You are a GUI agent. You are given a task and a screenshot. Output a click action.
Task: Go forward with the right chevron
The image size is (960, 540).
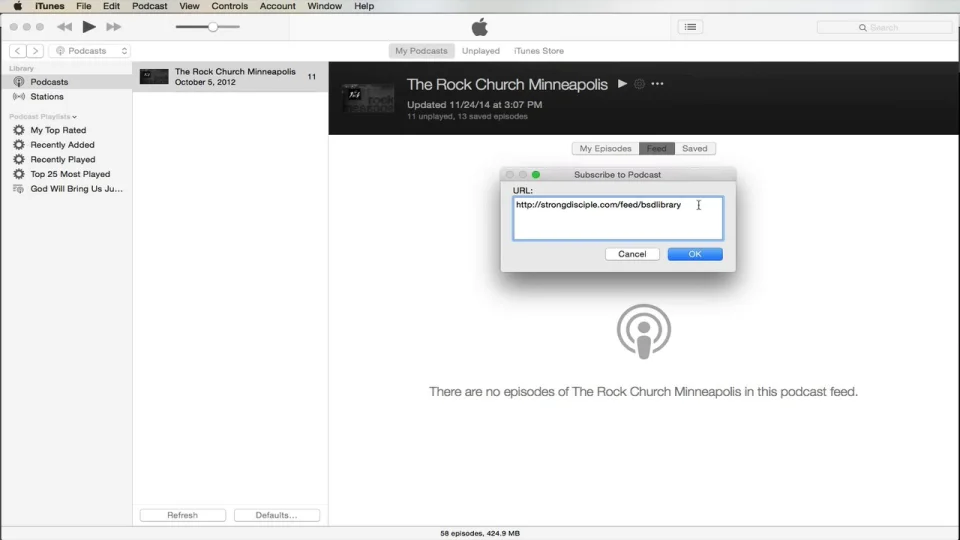coord(36,51)
